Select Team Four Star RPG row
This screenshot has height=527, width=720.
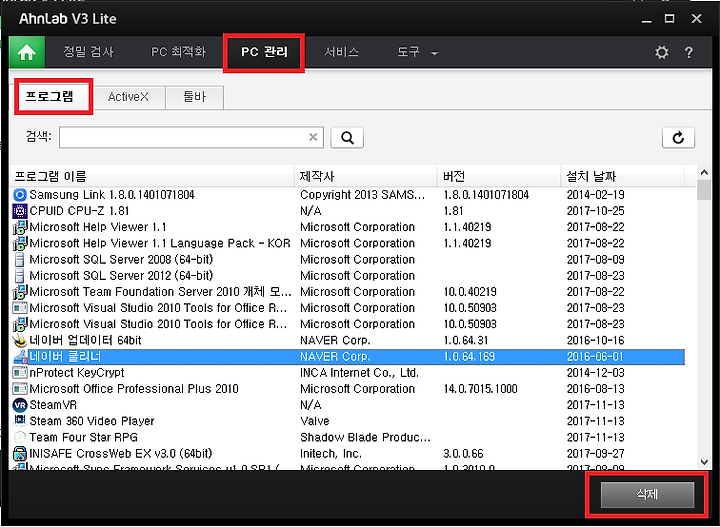[348, 437]
